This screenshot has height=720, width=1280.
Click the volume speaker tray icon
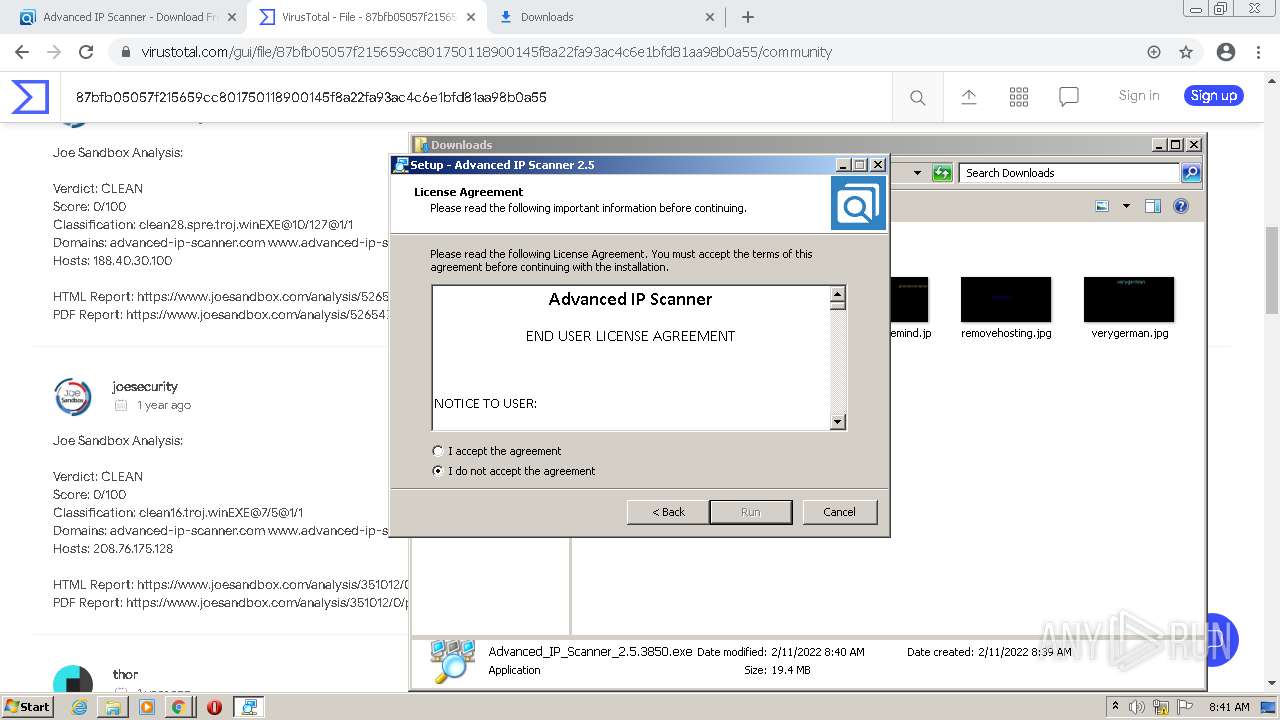1137,707
